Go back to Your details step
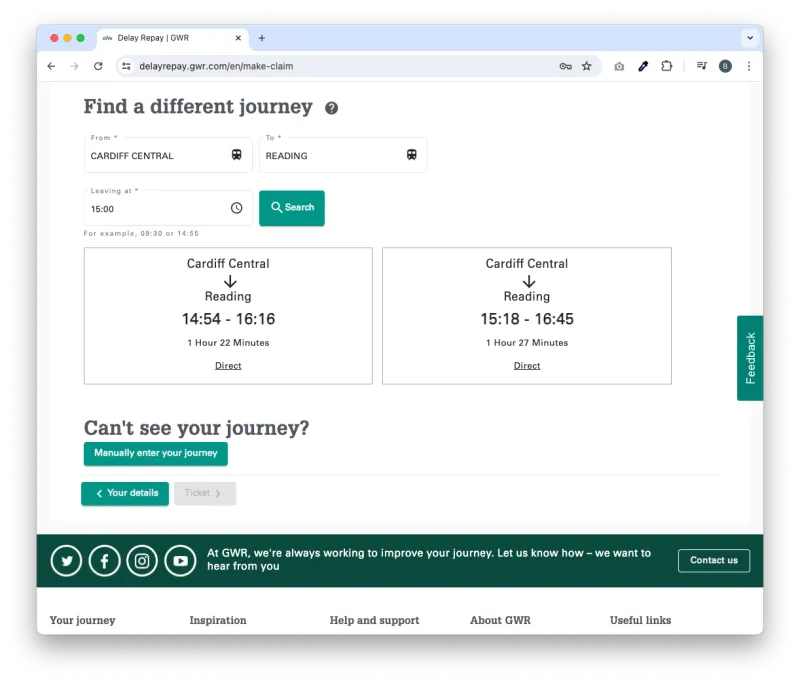800x683 pixels. pos(125,493)
